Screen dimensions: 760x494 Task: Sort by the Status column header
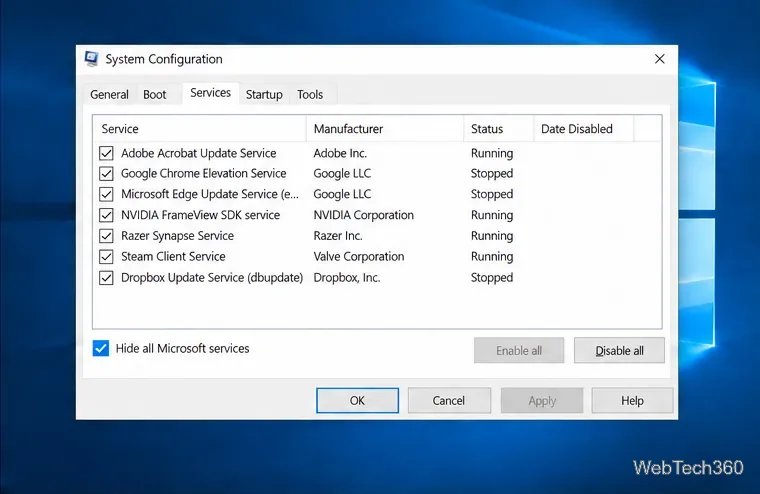[x=499, y=129]
